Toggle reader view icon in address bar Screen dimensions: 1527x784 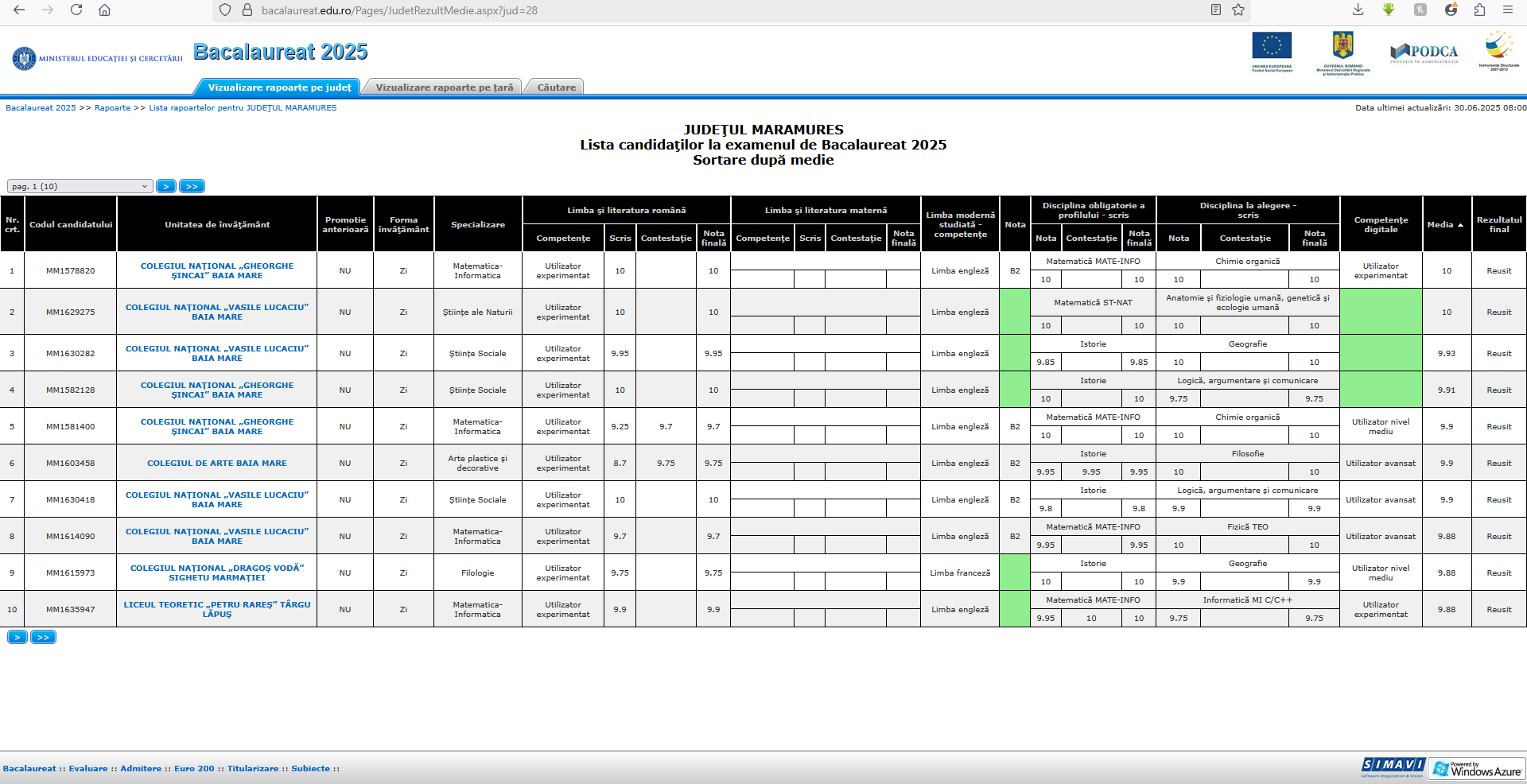1216,10
